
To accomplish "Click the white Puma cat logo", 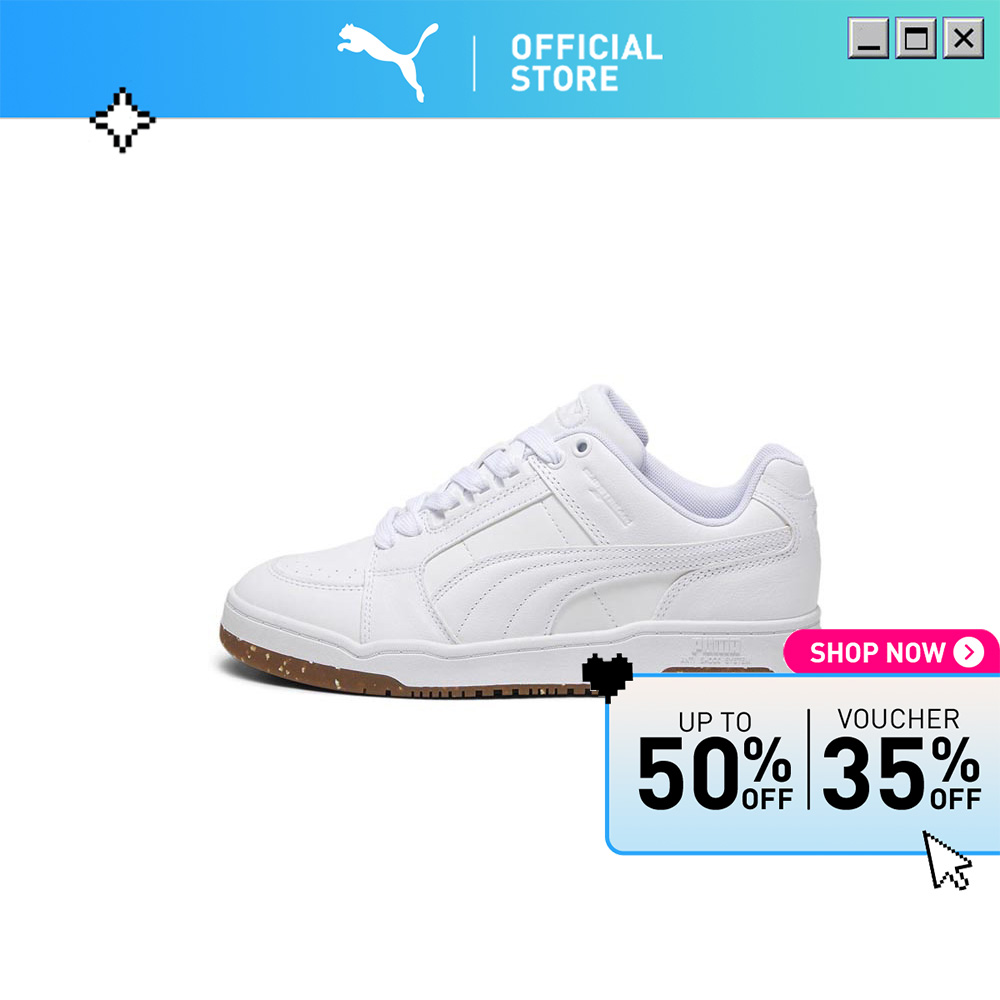I will point(388,62).
